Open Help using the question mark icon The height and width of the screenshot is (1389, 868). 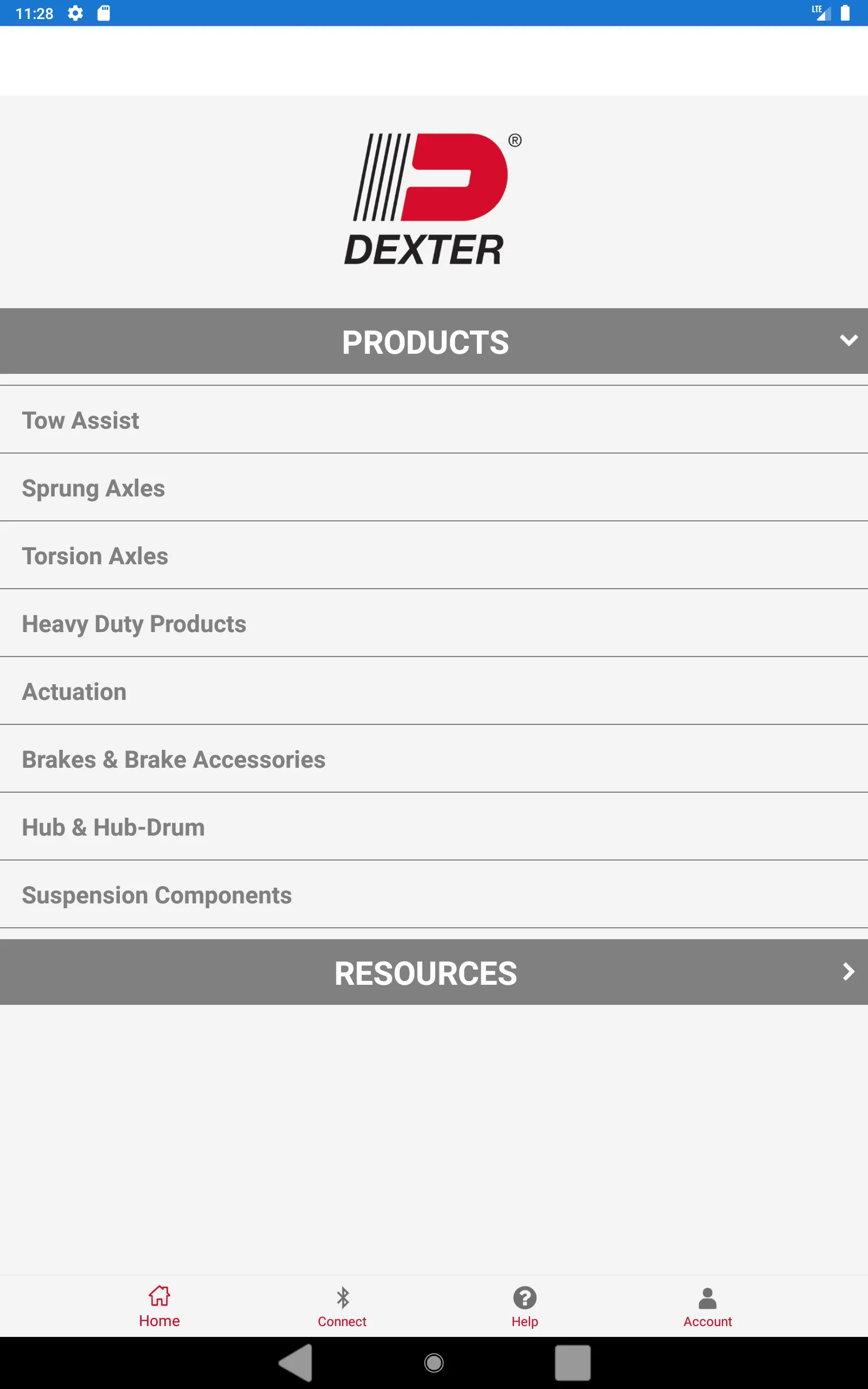coord(525,1298)
